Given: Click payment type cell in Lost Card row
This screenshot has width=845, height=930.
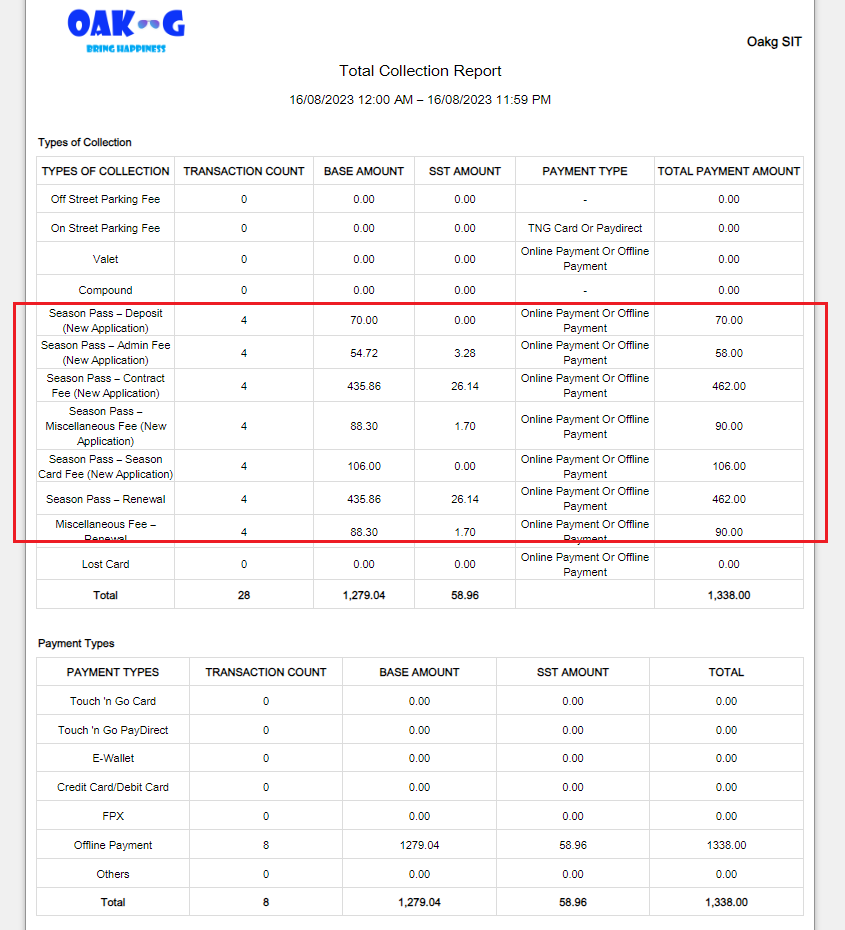Looking at the screenshot, I should point(585,565).
